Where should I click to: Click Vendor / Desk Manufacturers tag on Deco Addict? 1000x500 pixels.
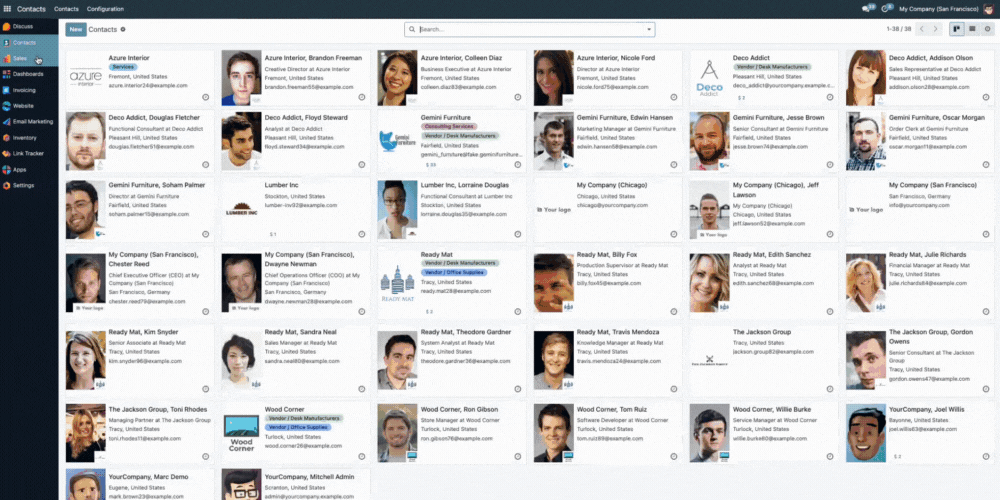pos(772,67)
